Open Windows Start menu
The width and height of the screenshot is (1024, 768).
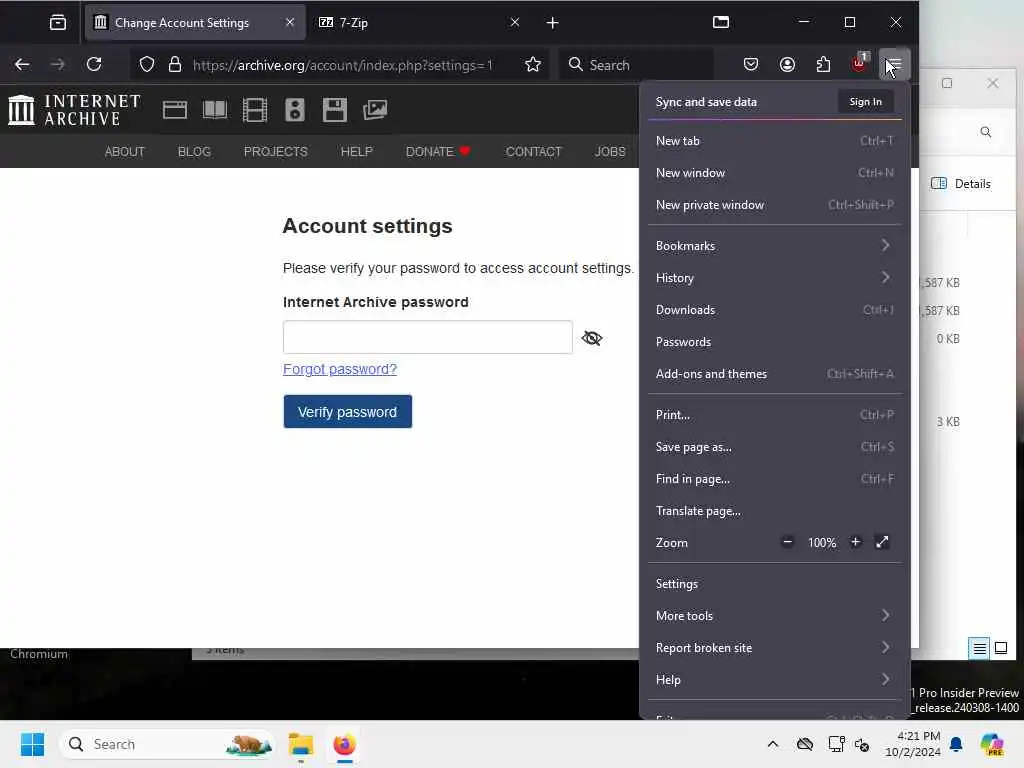pyautogui.click(x=32, y=744)
